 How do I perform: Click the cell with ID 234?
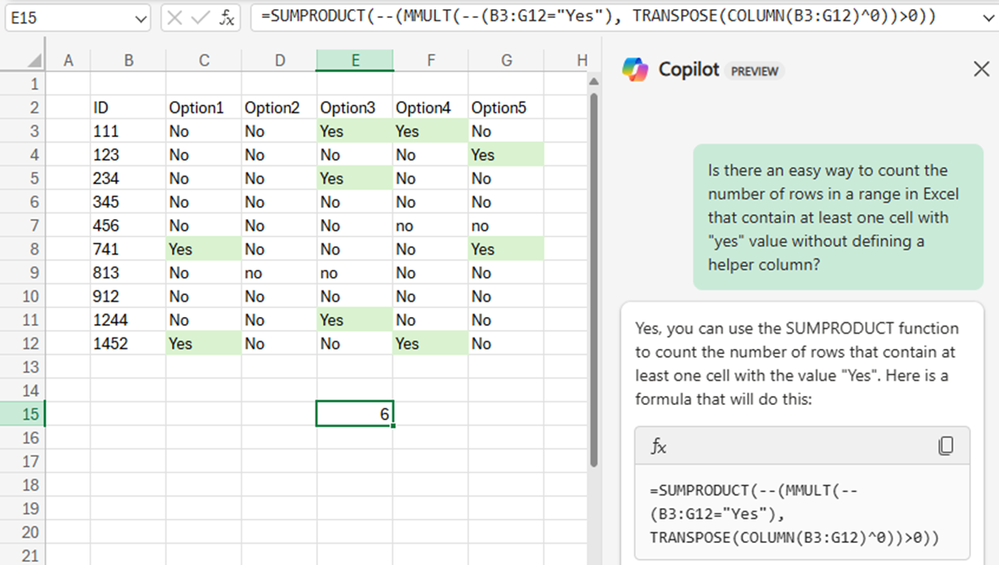128,178
